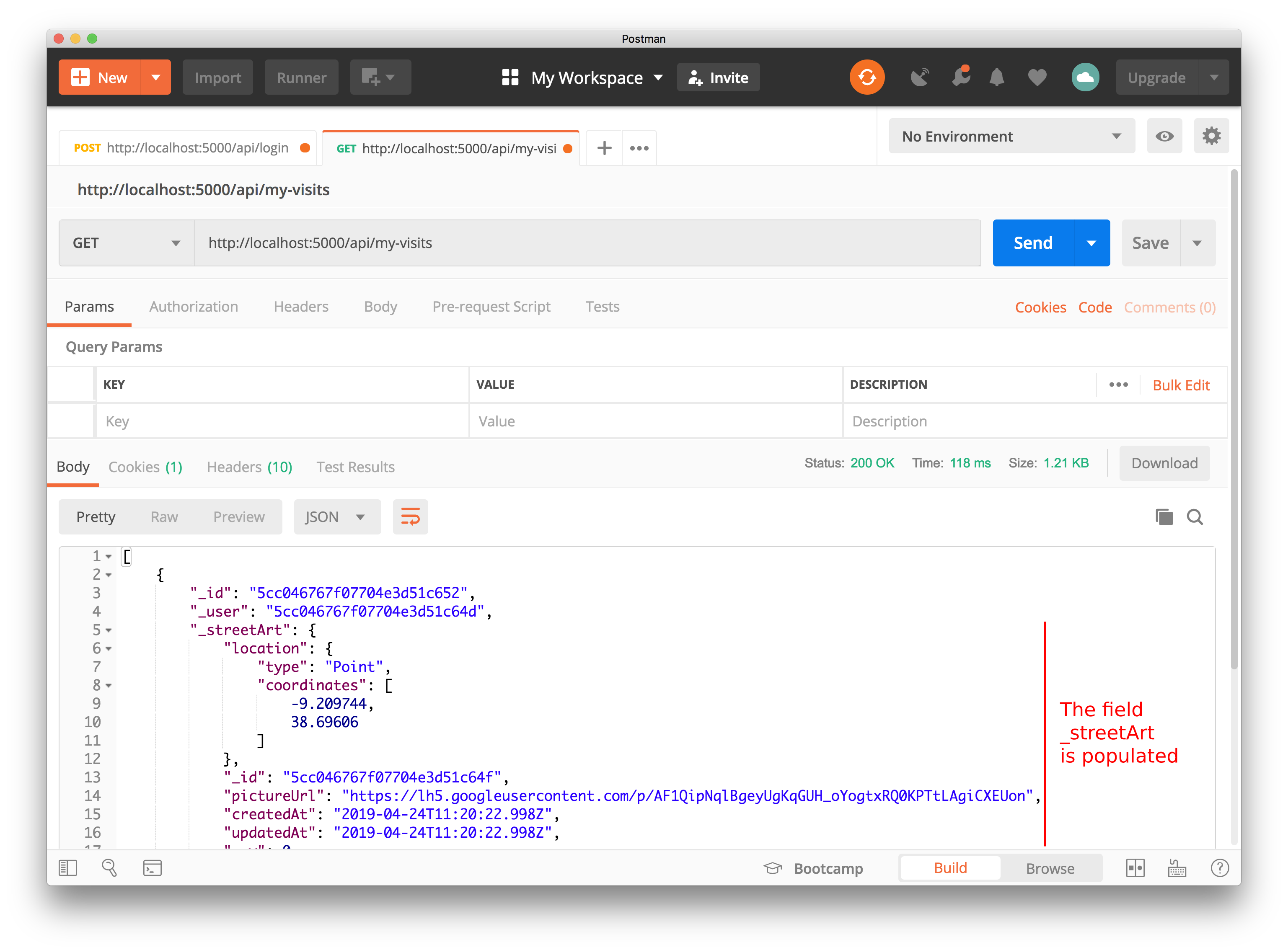Image resolution: width=1288 pixels, height=950 pixels.
Task: Open the Manage Environments gear icon
Action: tap(1211, 136)
